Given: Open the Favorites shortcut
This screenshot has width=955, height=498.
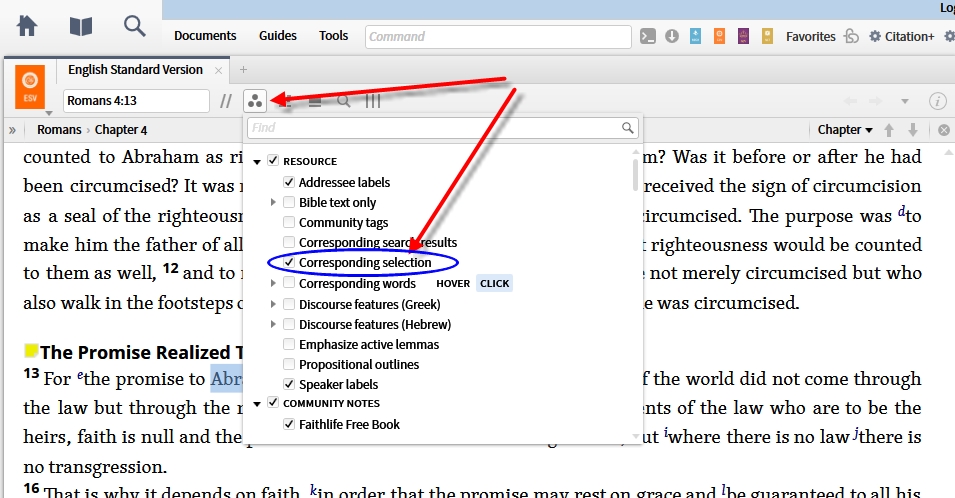Looking at the screenshot, I should coord(811,37).
